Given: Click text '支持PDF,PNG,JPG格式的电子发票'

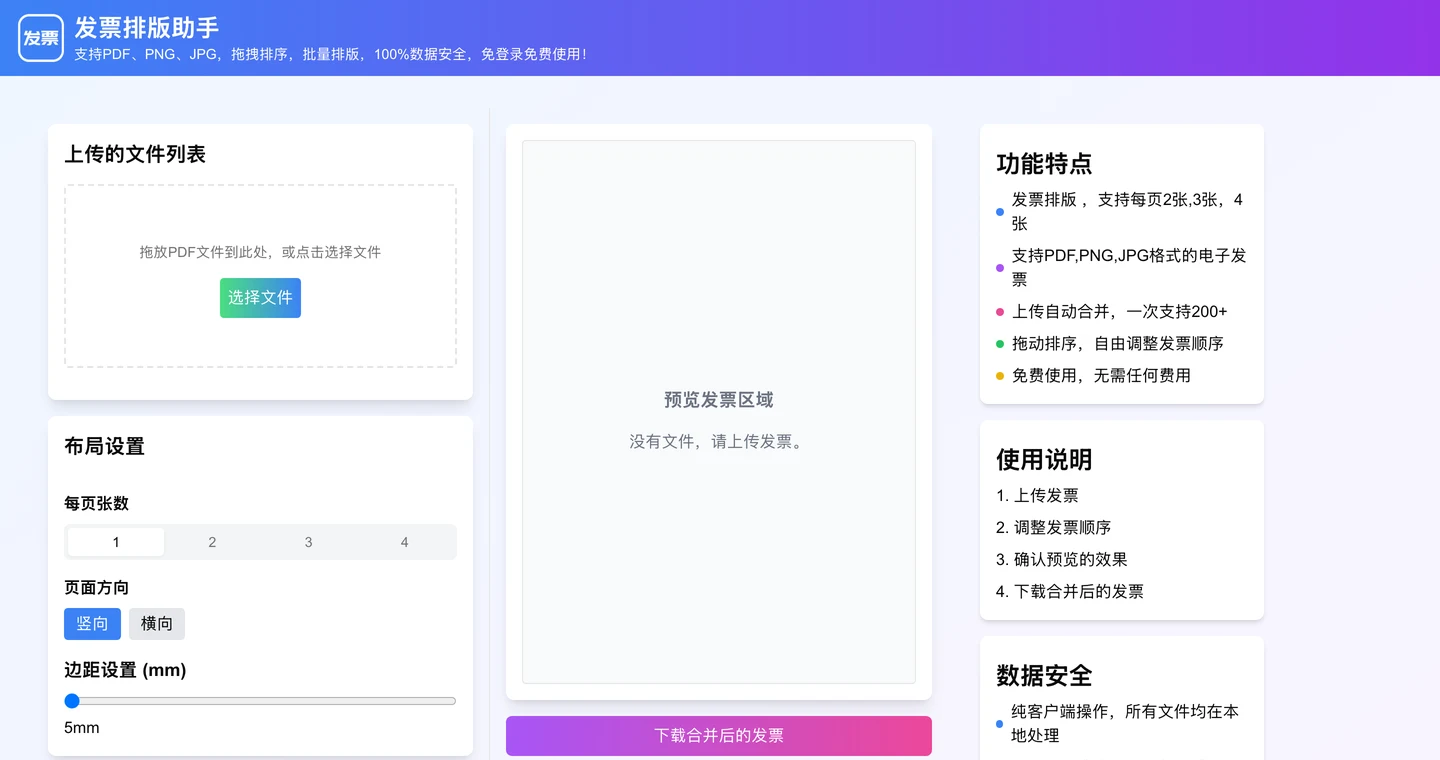Looking at the screenshot, I should pos(1129,268).
